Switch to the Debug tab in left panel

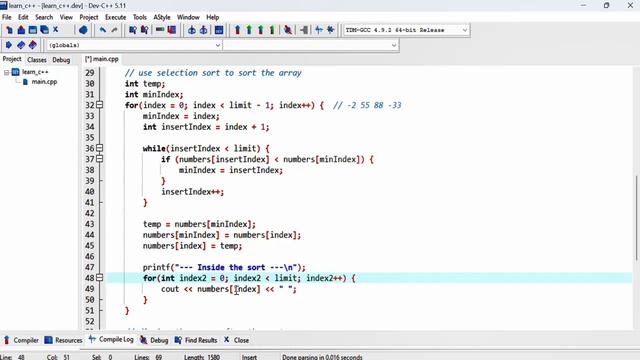tap(61, 60)
